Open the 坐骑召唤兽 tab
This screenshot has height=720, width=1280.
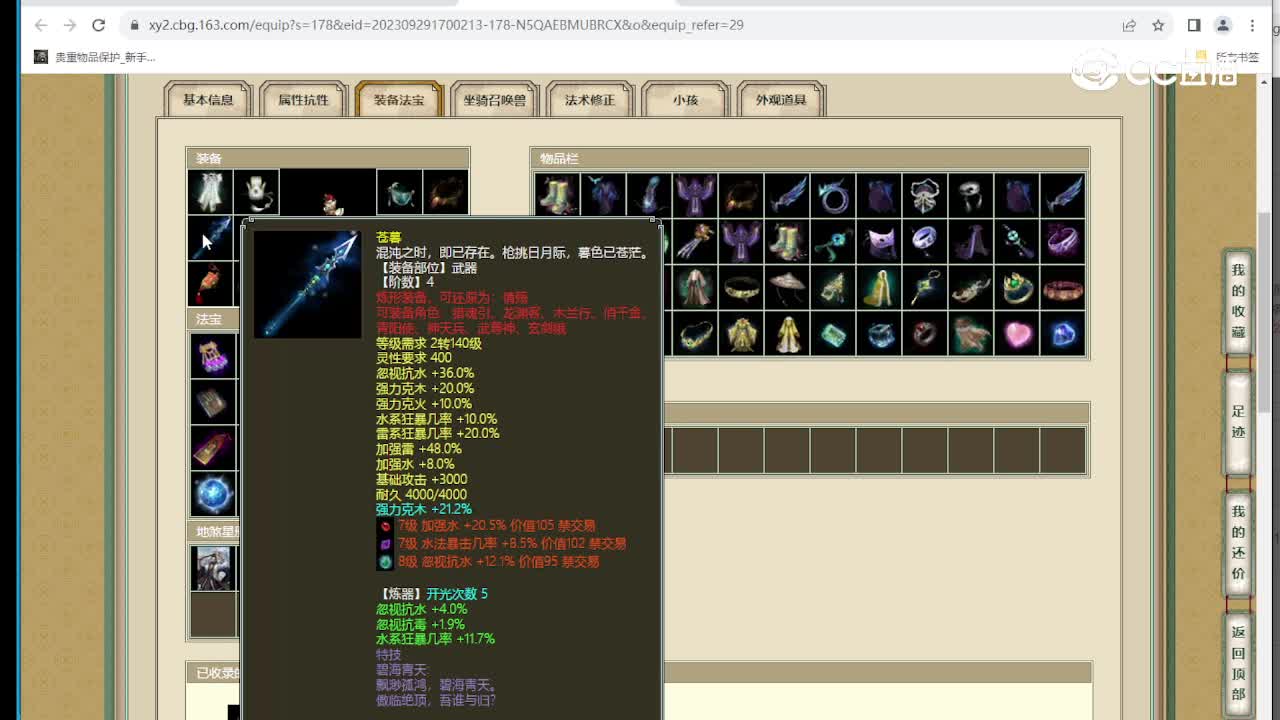click(x=494, y=100)
